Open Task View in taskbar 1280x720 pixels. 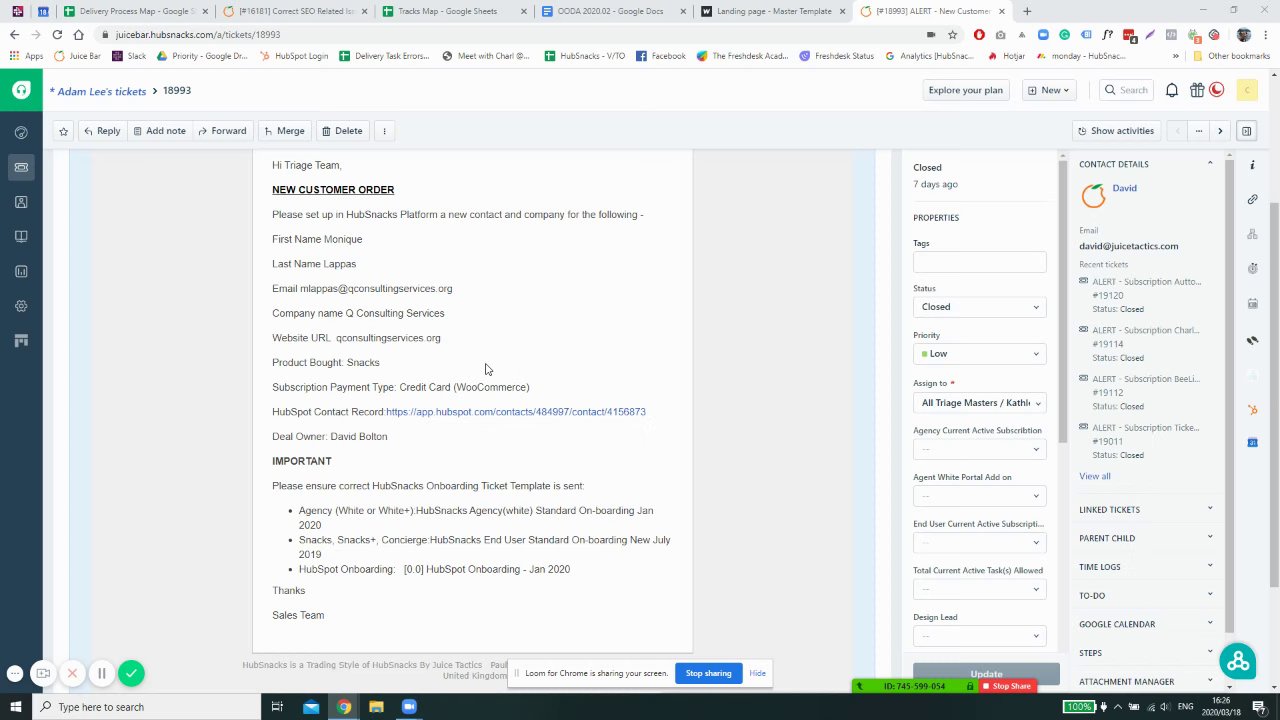pos(278,707)
